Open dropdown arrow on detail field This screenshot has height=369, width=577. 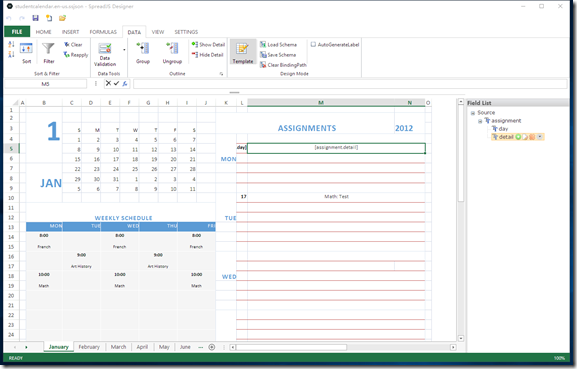540,137
